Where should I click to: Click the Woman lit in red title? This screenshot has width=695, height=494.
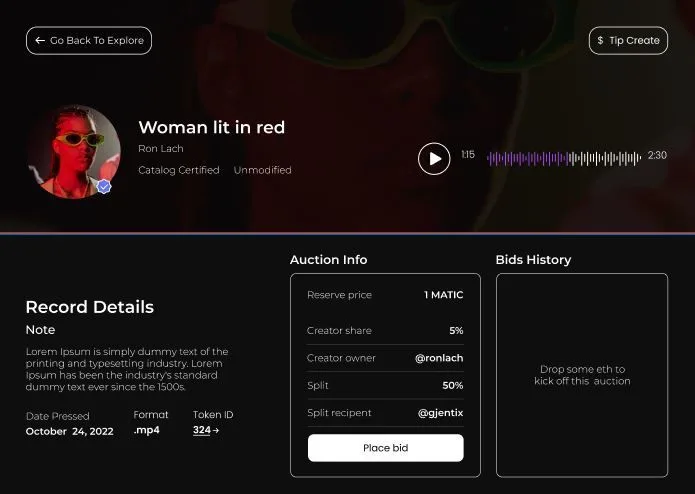pos(211,128)
